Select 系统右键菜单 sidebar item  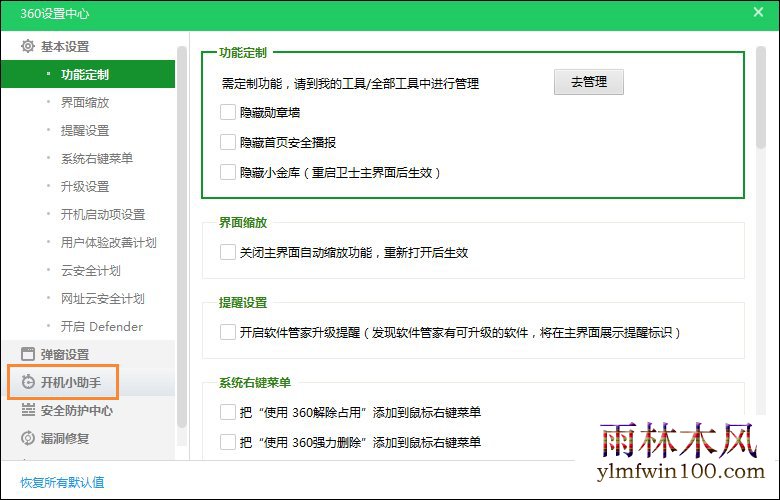tap(97, 158)
